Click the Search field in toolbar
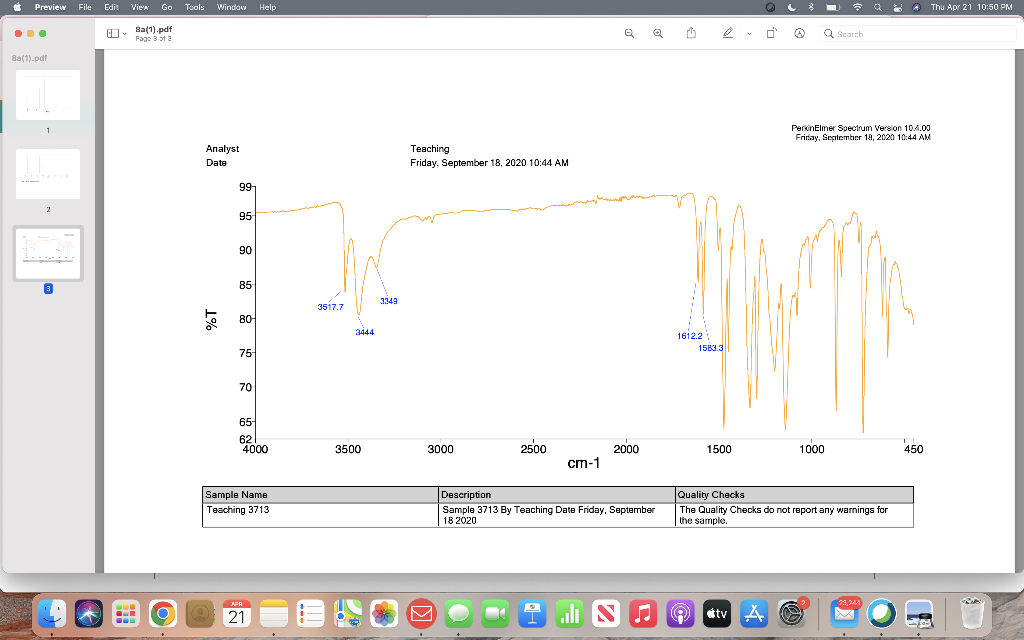The width and height of the screenshot is (1024, 640). (918, 33)
